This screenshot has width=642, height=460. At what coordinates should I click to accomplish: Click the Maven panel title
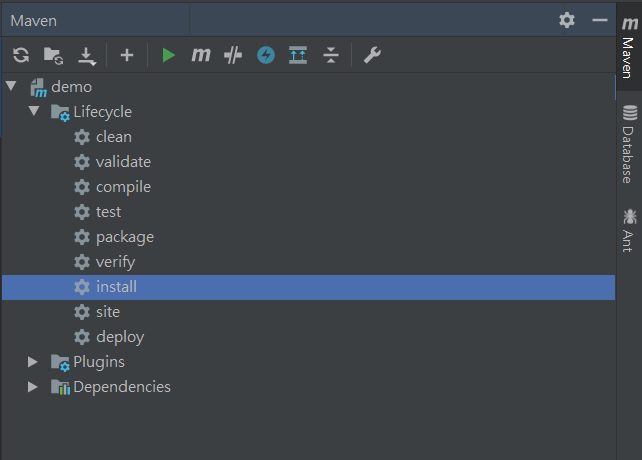tap(34, 21)
